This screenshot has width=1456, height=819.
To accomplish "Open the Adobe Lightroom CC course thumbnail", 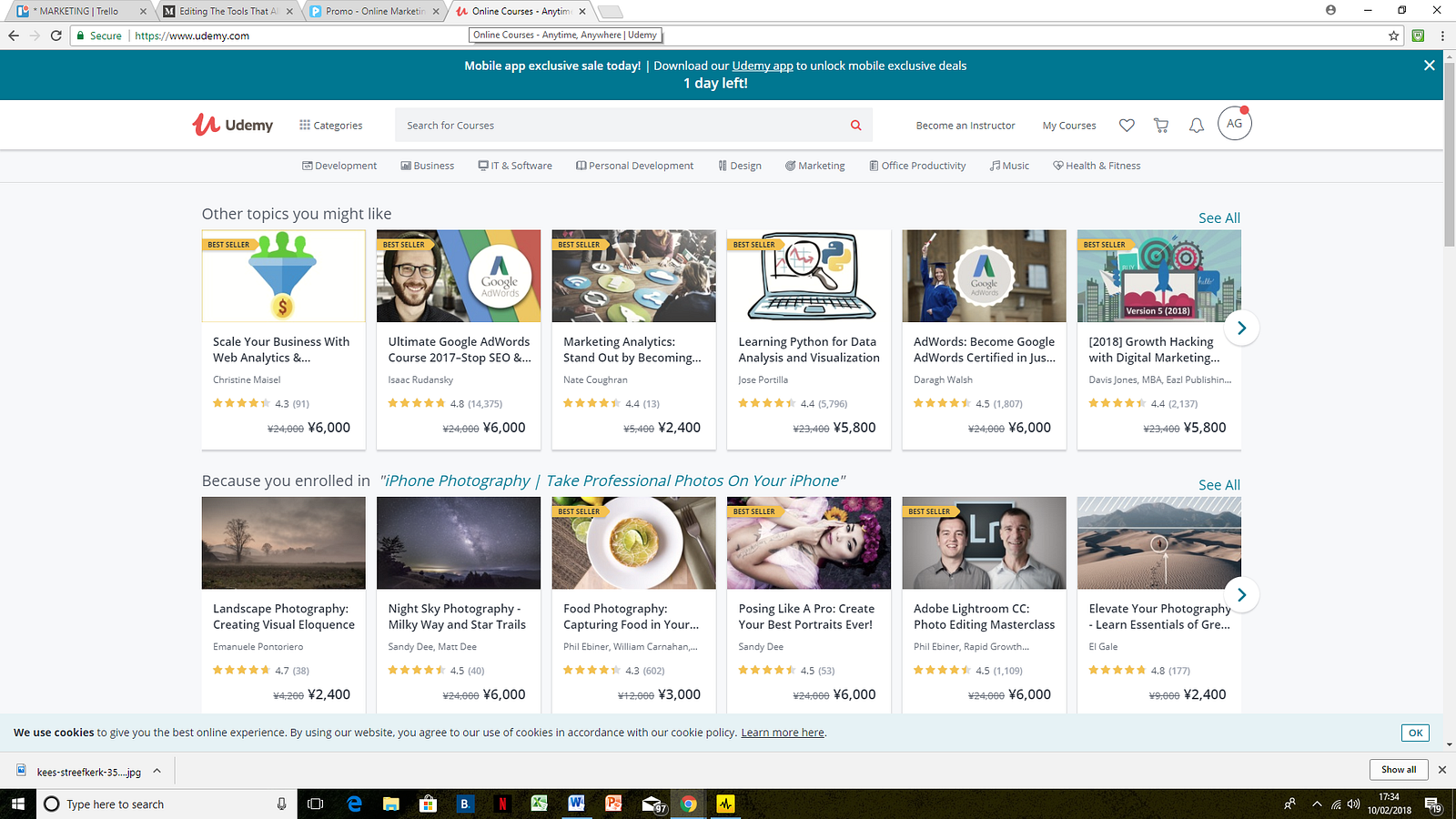I will 984,543.
